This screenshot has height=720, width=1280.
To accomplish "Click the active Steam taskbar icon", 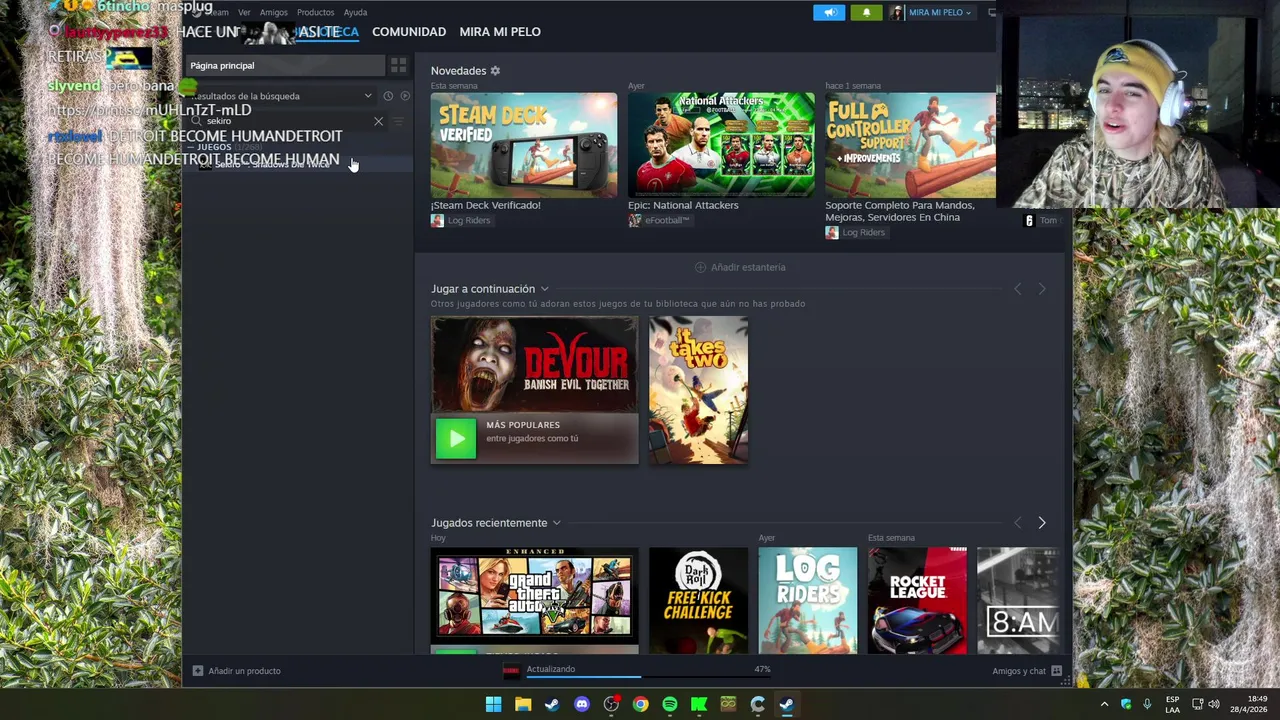I will click(787, 704).
